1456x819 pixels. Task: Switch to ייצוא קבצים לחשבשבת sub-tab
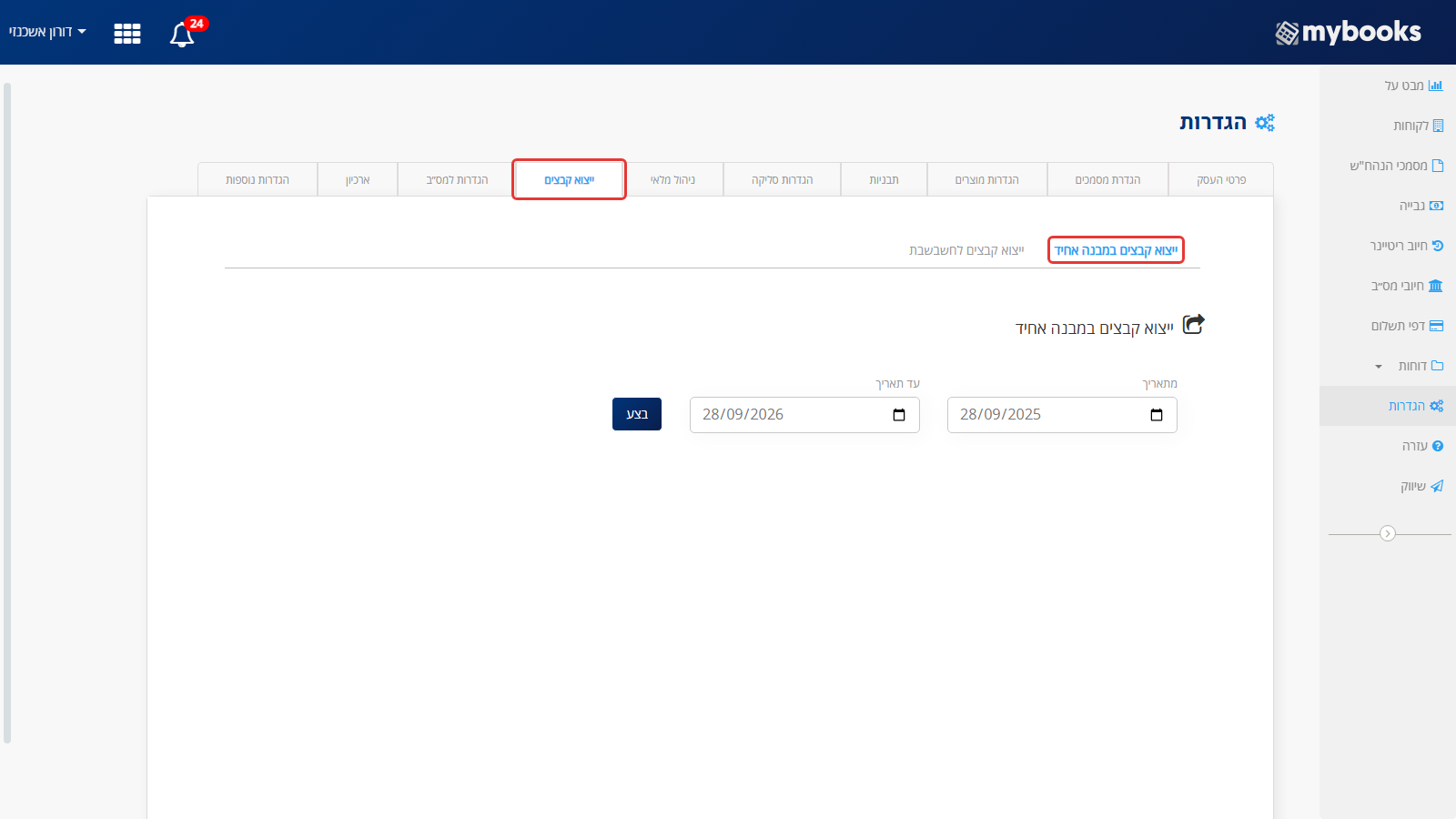tap(966, 250)
